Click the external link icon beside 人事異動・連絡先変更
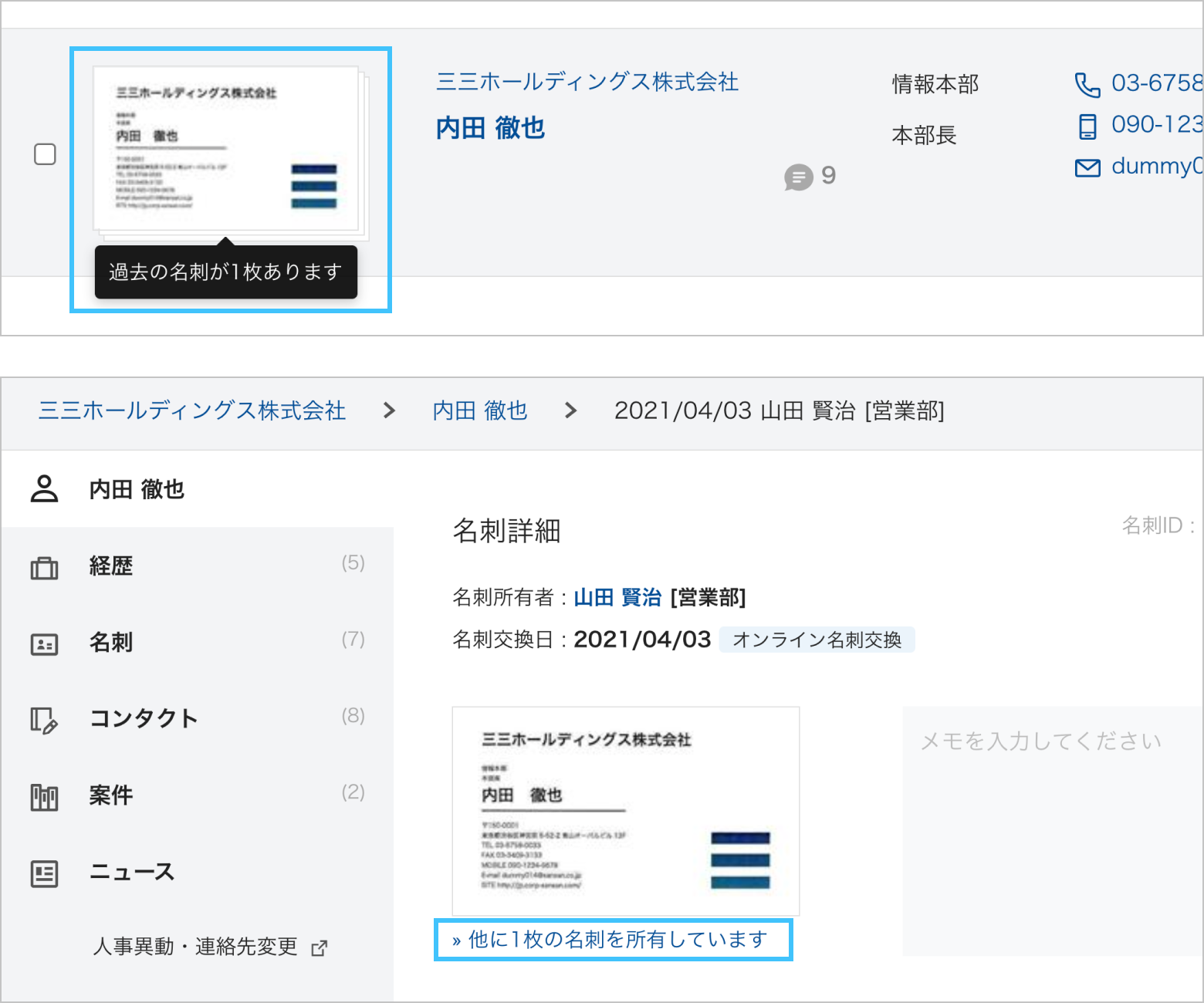 319,948
